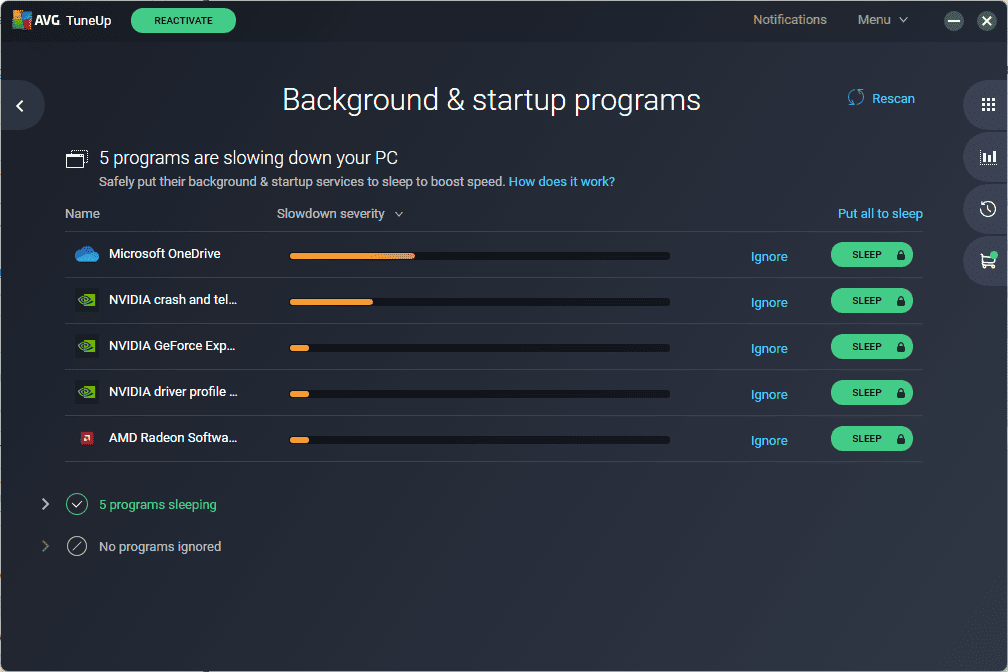The height and width of the screenshot is (672, 1008).
Task: Put NVIDIA driver profile to sleep
Action: click(872, 392)
